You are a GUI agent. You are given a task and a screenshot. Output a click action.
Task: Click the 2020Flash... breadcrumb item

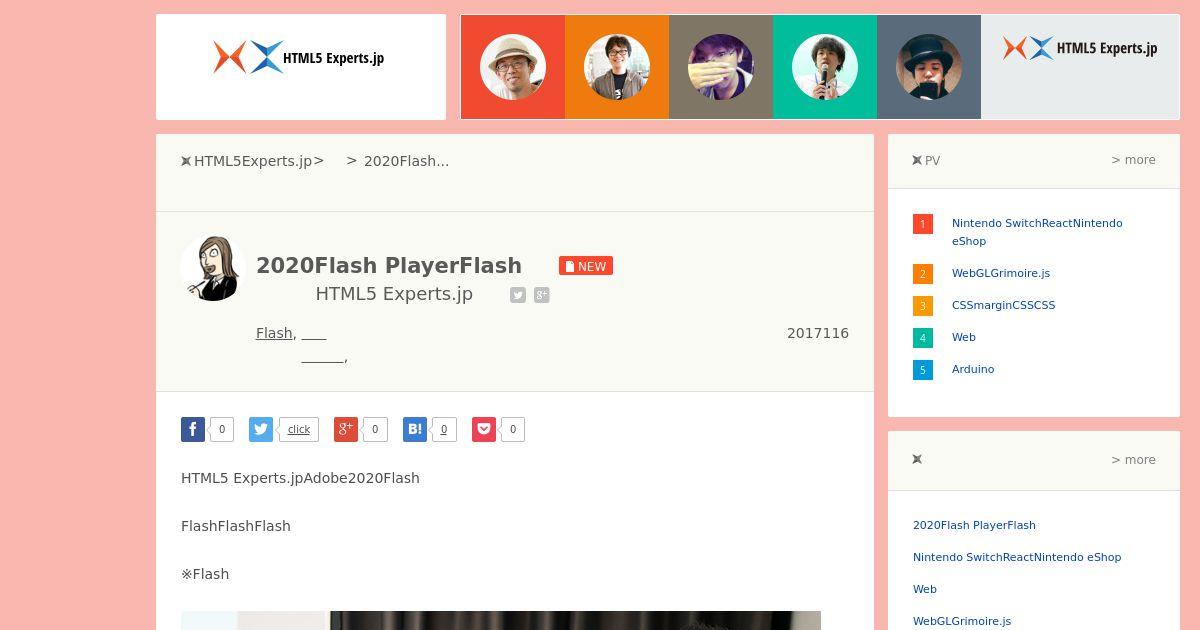coord(406,161)
